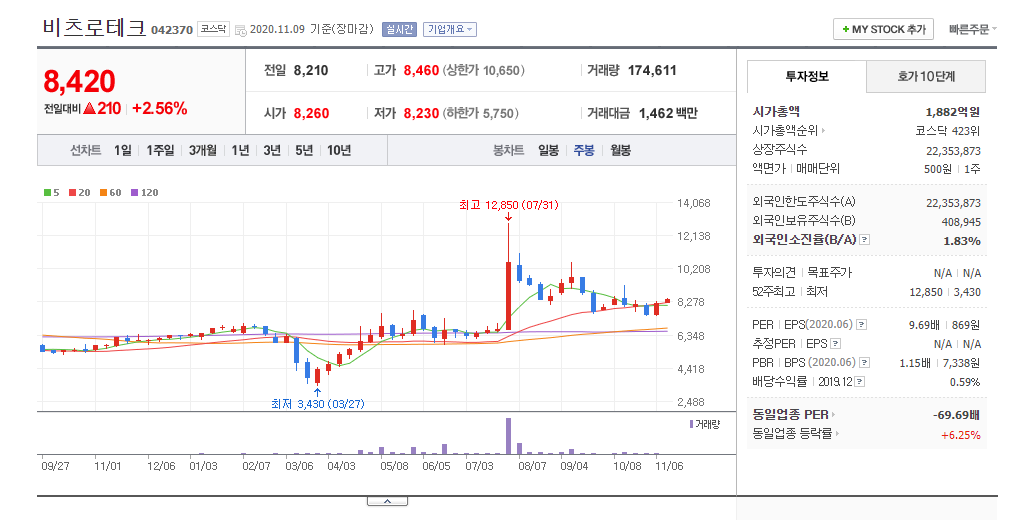Click the orange 60-day moving average legend
This screenshot has height=520, width=1035.
coord(111,193)
